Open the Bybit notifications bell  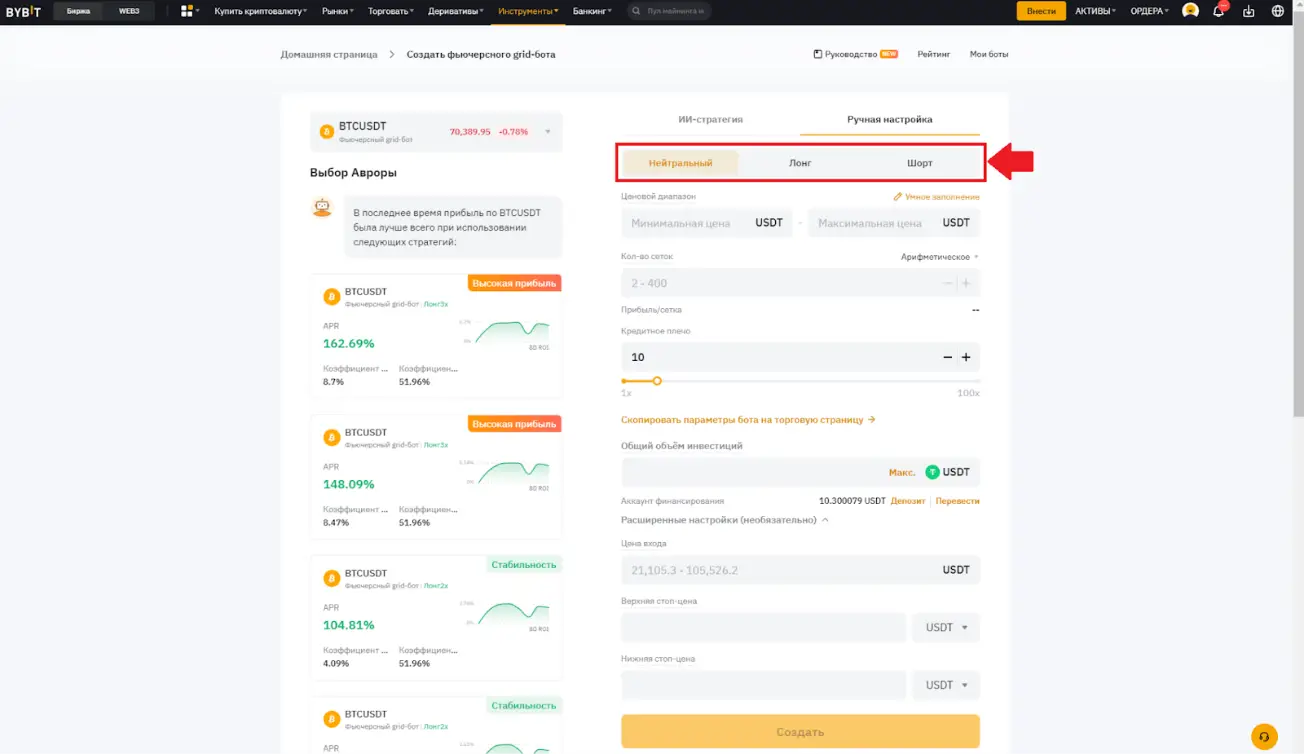tap(1218, 11)
